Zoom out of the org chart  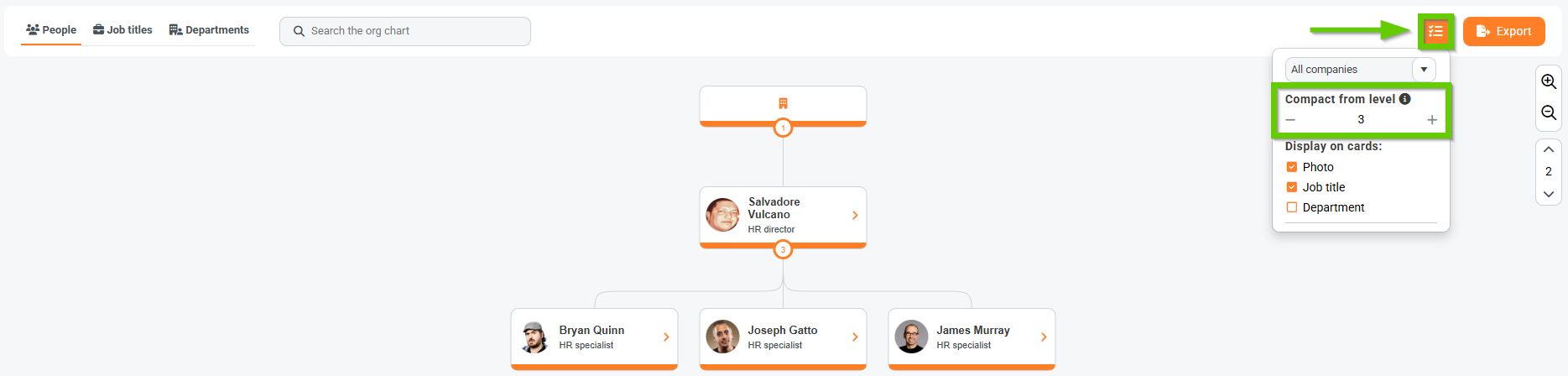(1549, 112)
